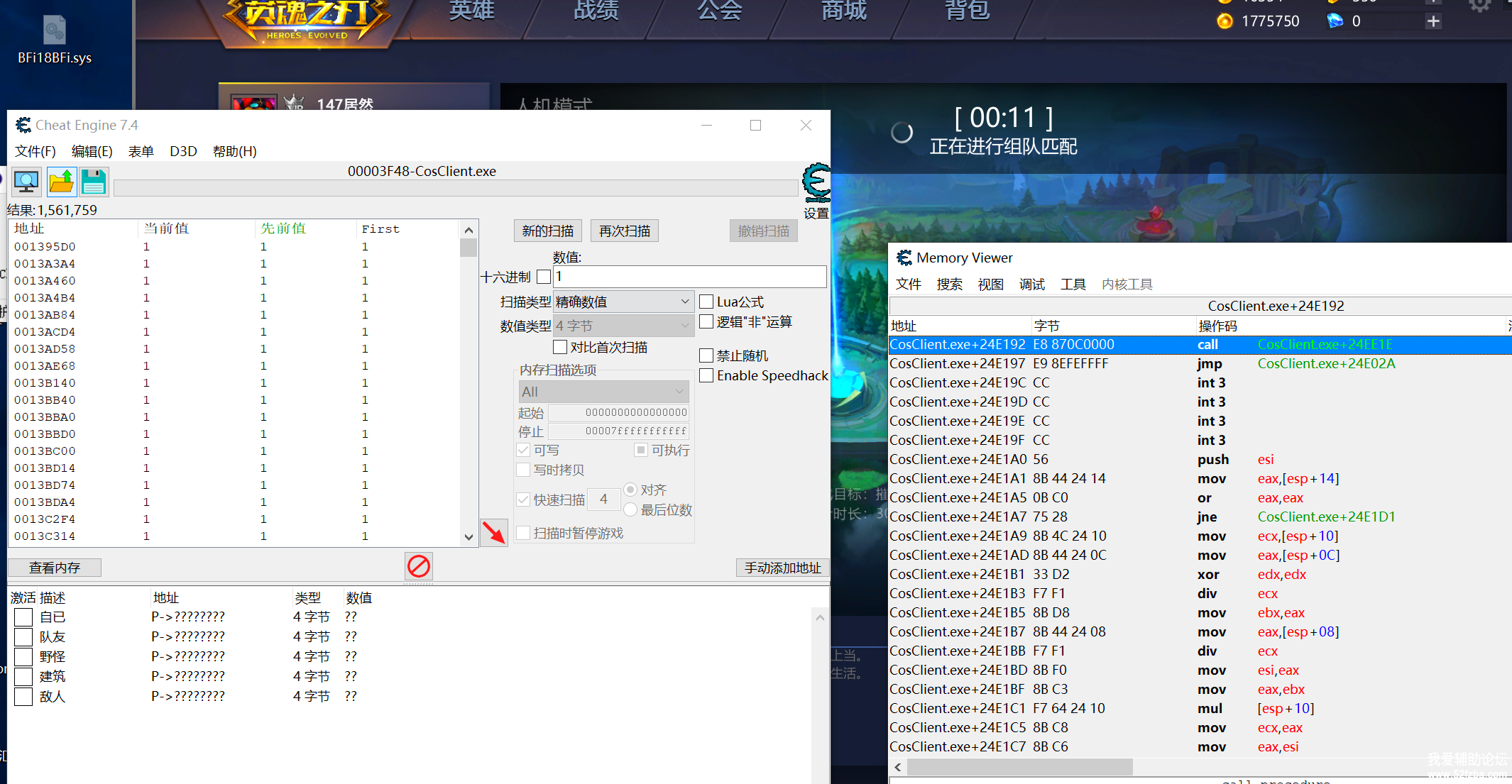The image size is (1512, 784).
Task: Click the Memory Viewer horizontal scrollbar
Action: (x=1020, y=767)
